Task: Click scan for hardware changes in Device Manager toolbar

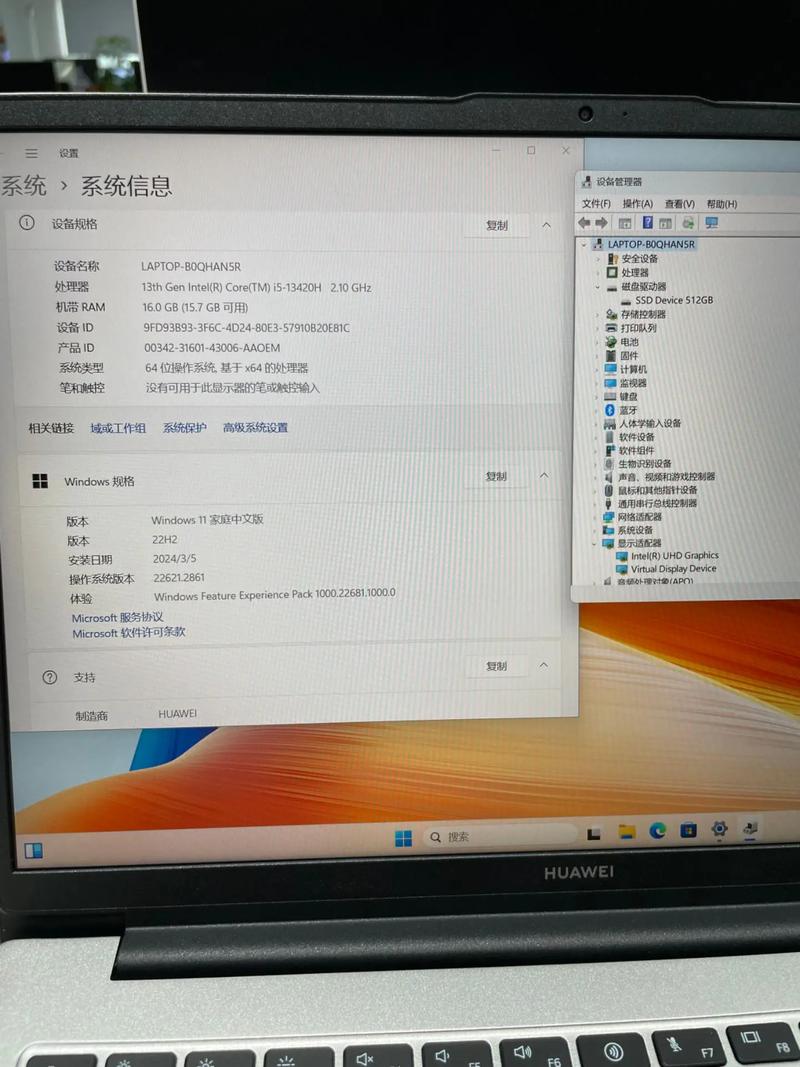Action: click(x=687, y=223)
